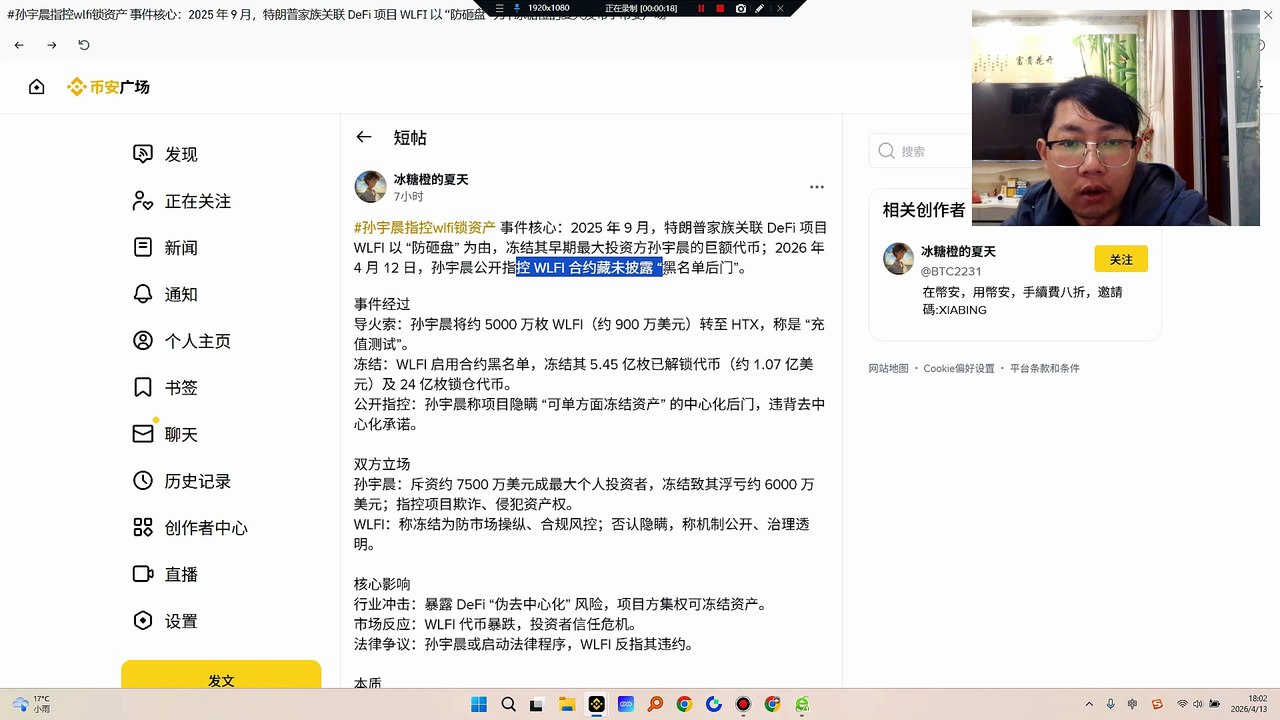Go back with the browser back arrow

point(19,45)
